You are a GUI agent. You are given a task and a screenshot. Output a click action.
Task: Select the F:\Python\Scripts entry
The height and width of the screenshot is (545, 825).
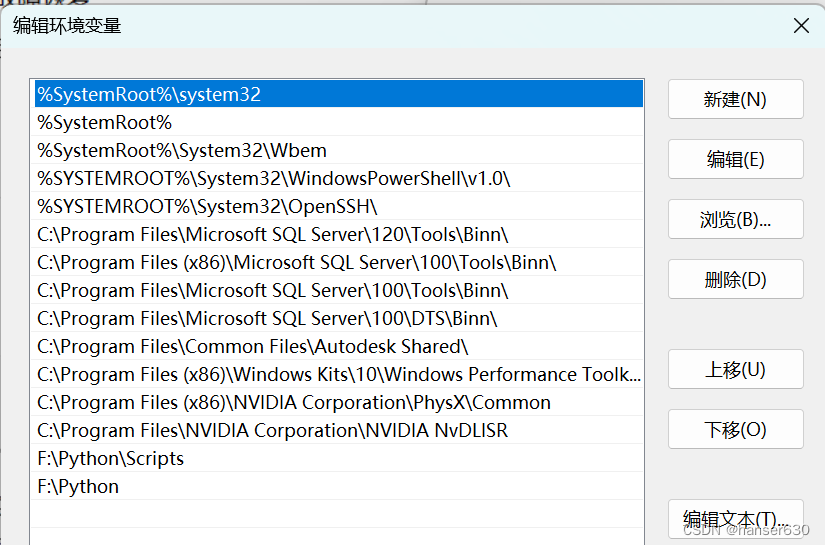coord(339,458)
